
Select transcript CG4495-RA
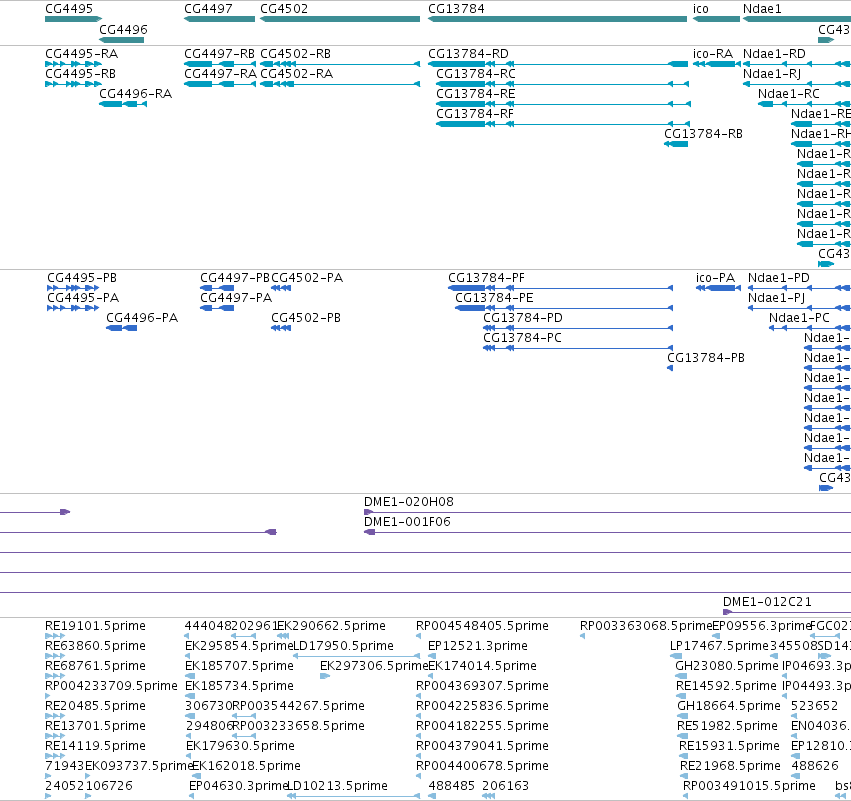(81, 54)
